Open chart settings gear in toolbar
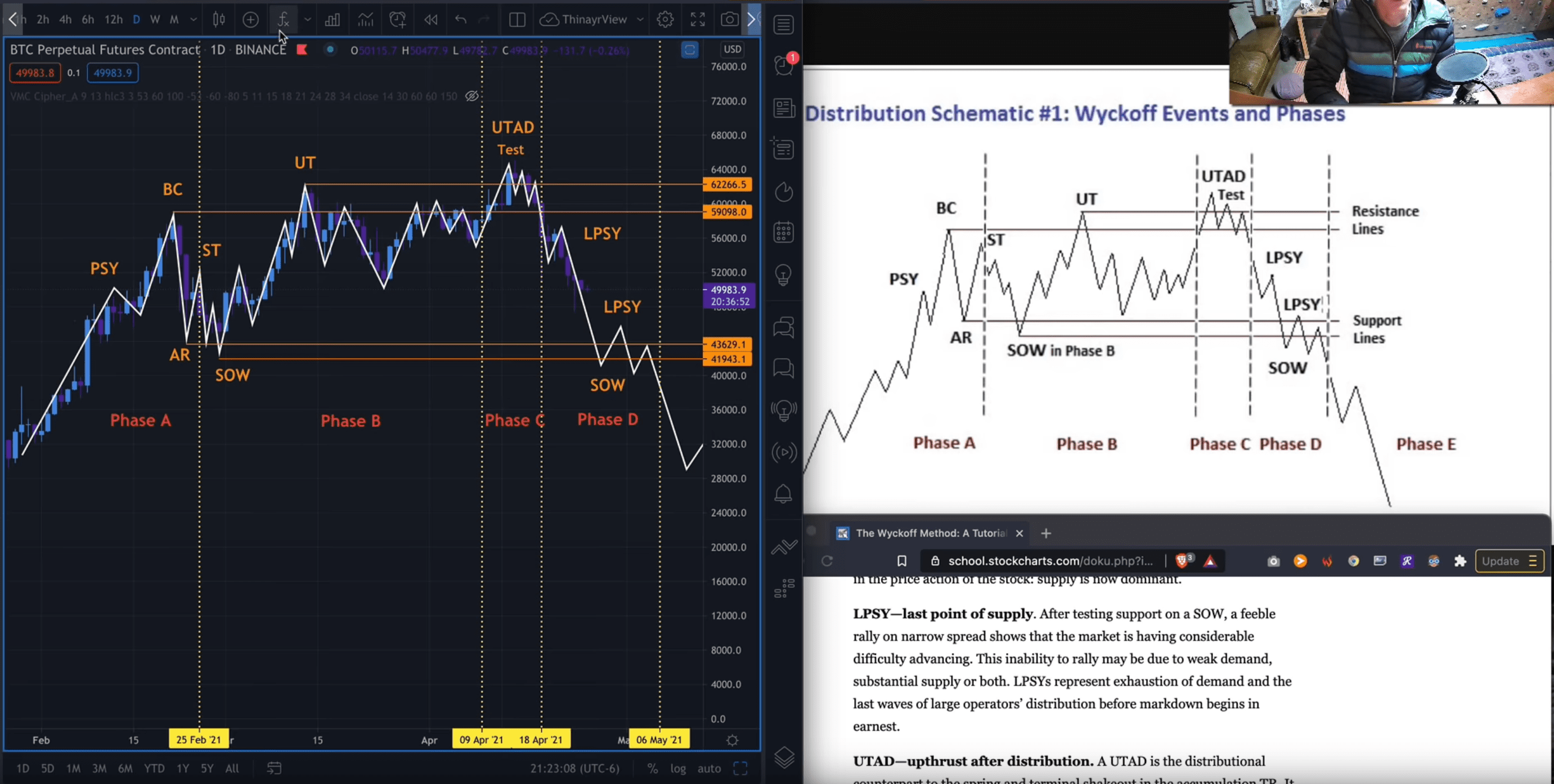The height and width of the screenshot is (784, 1554). click(x=665, y=19)
